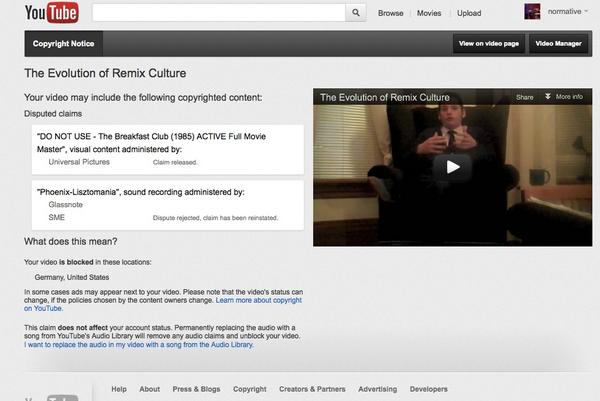Click the 'Claim released.' status text
600x401 pixels.
pos(175,162)
